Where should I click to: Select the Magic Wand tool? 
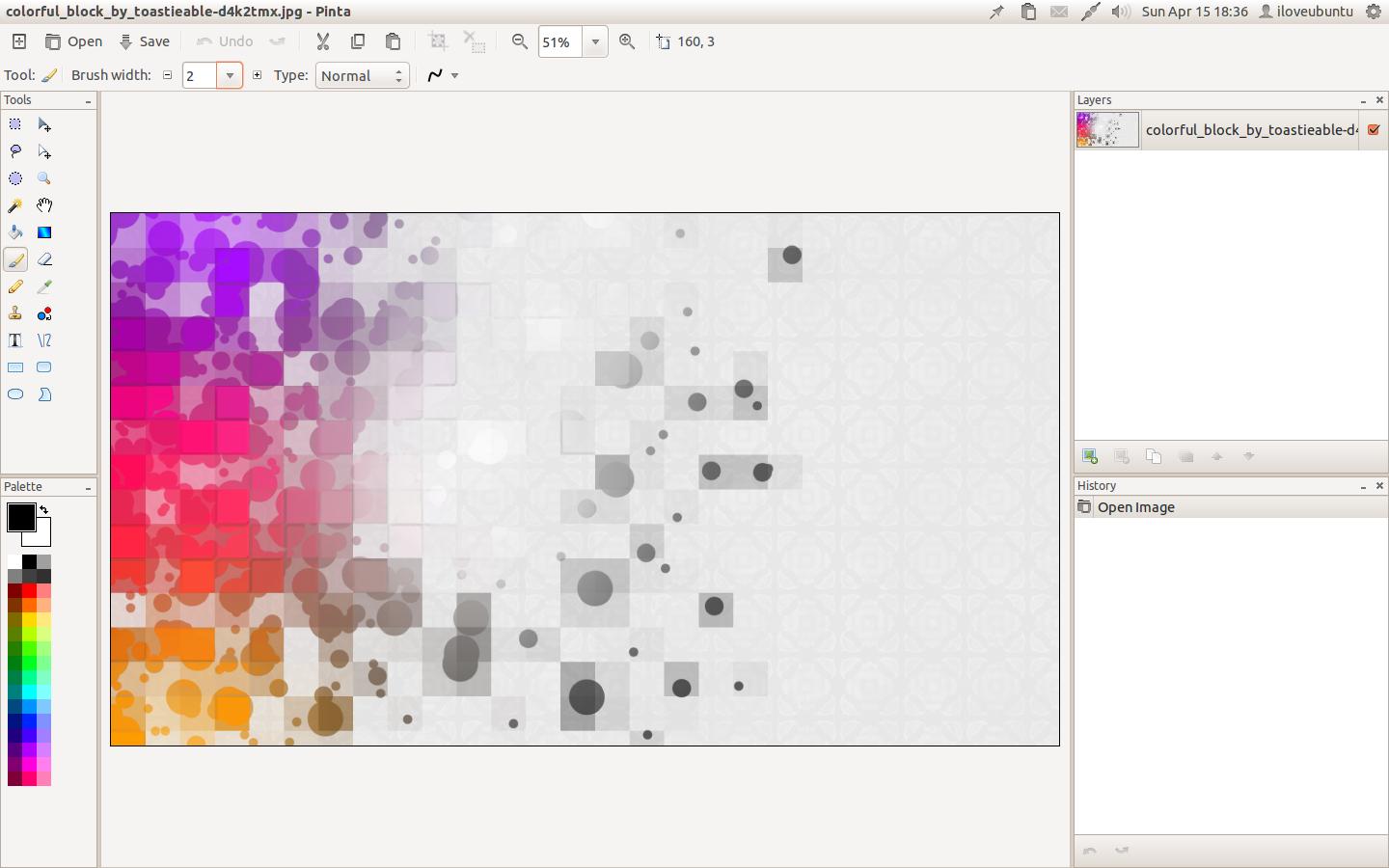tap(15, 205)
